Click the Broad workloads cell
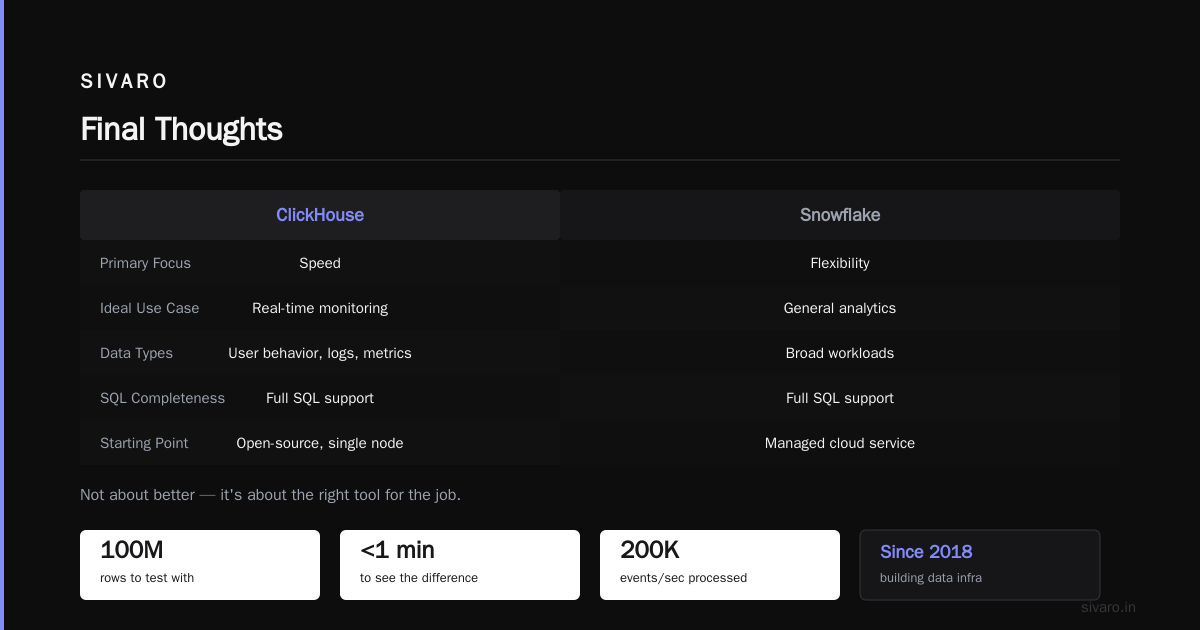 coord(840,353)
